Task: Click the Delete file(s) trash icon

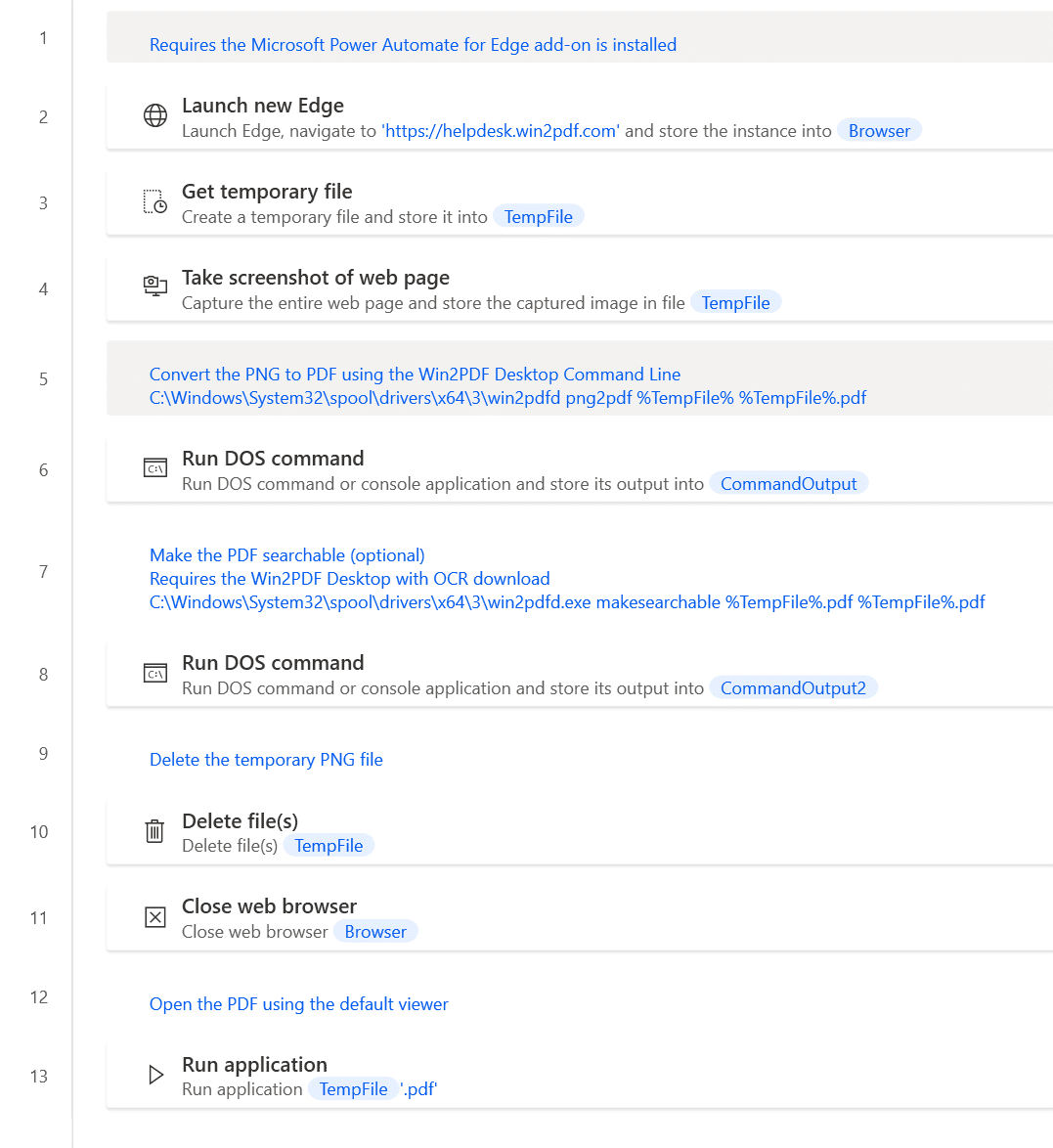Action: [x=154, y=830]
